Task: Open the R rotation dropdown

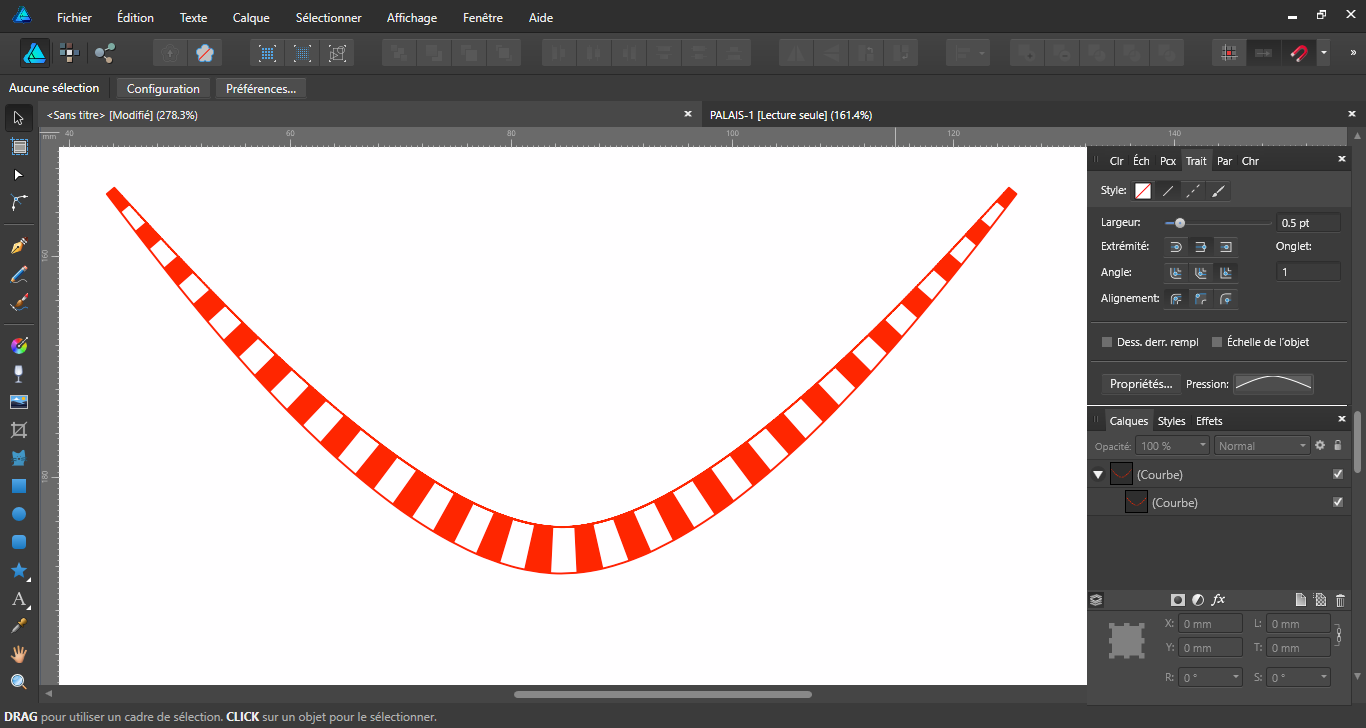Action: pos(1210,677)
